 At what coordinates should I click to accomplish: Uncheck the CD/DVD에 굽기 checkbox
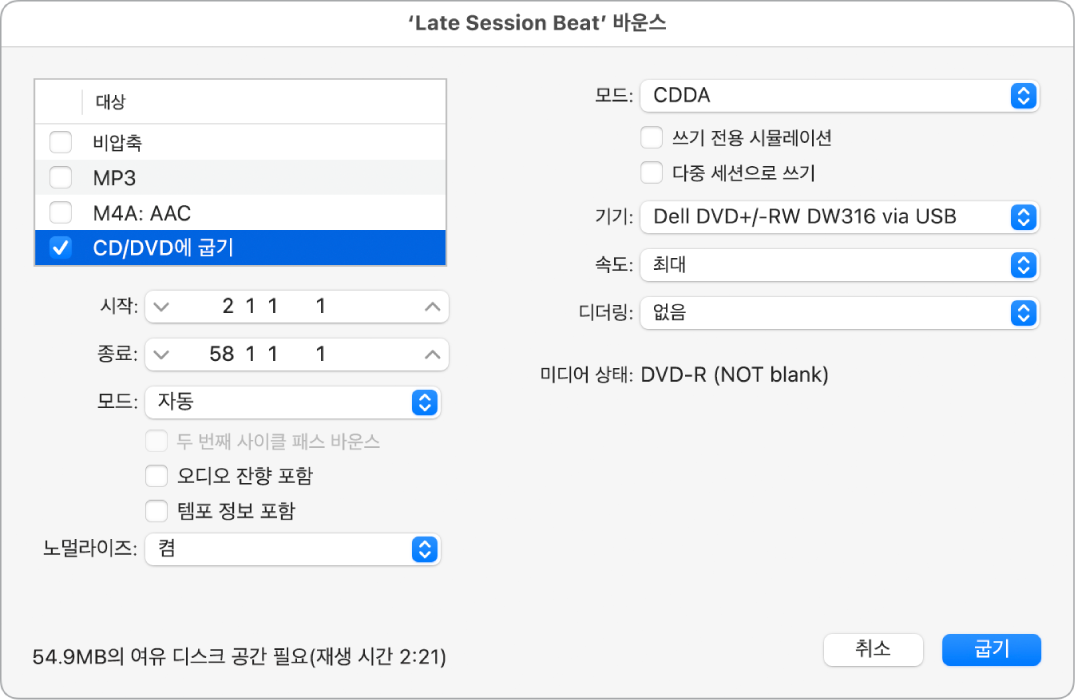coord(61,248)
